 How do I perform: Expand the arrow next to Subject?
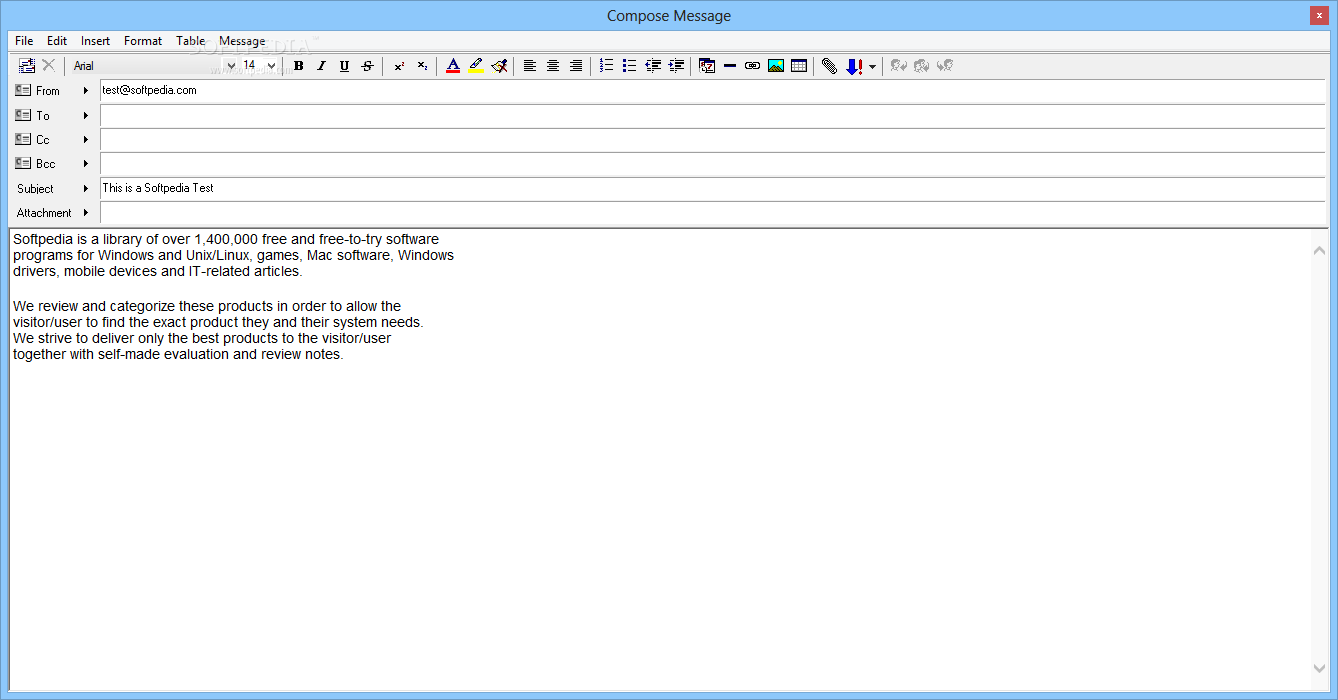click(x=86, y=188)
